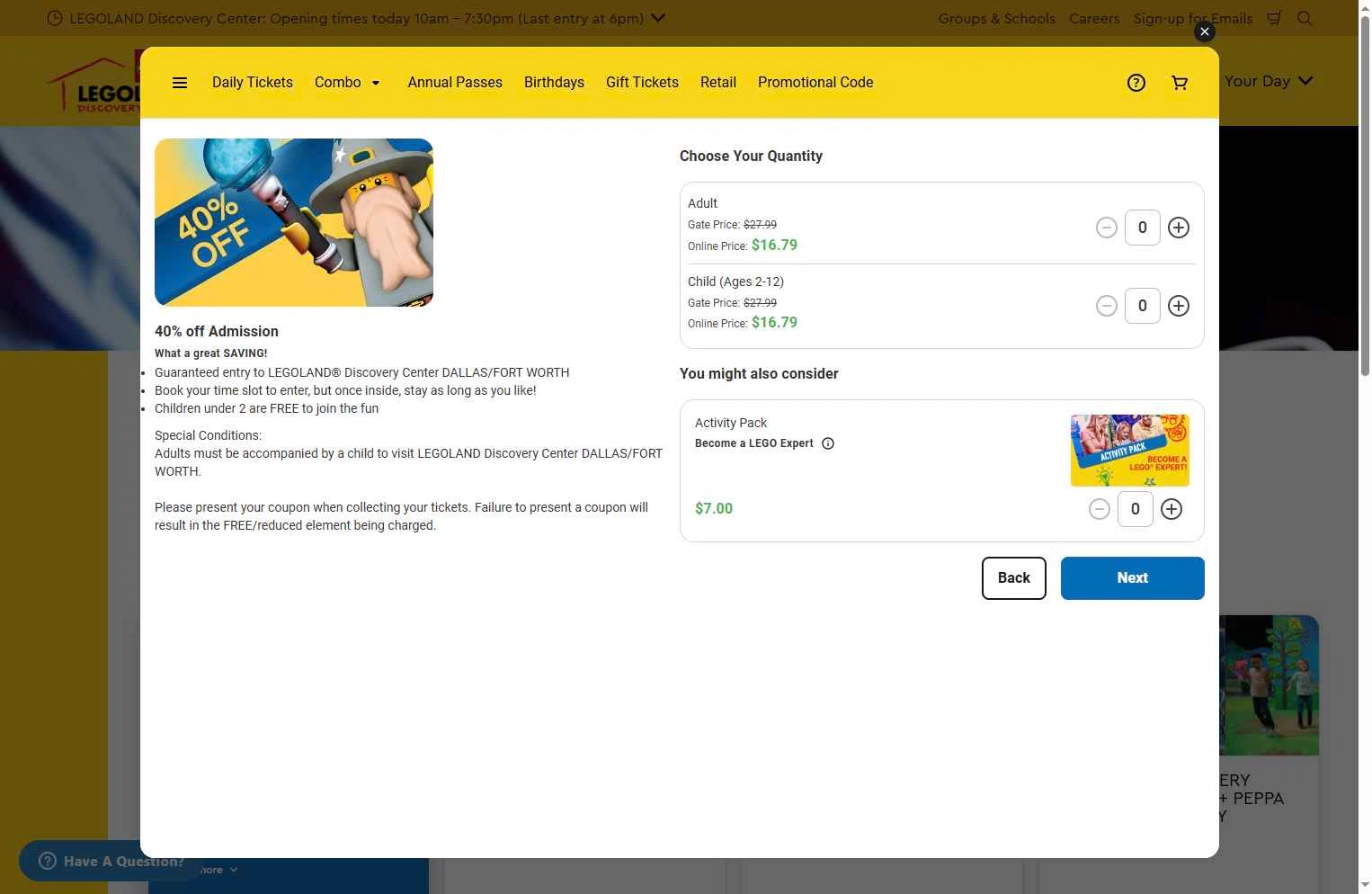
Task: Click the '40% off Admission' heading
Action: (217, 331)
